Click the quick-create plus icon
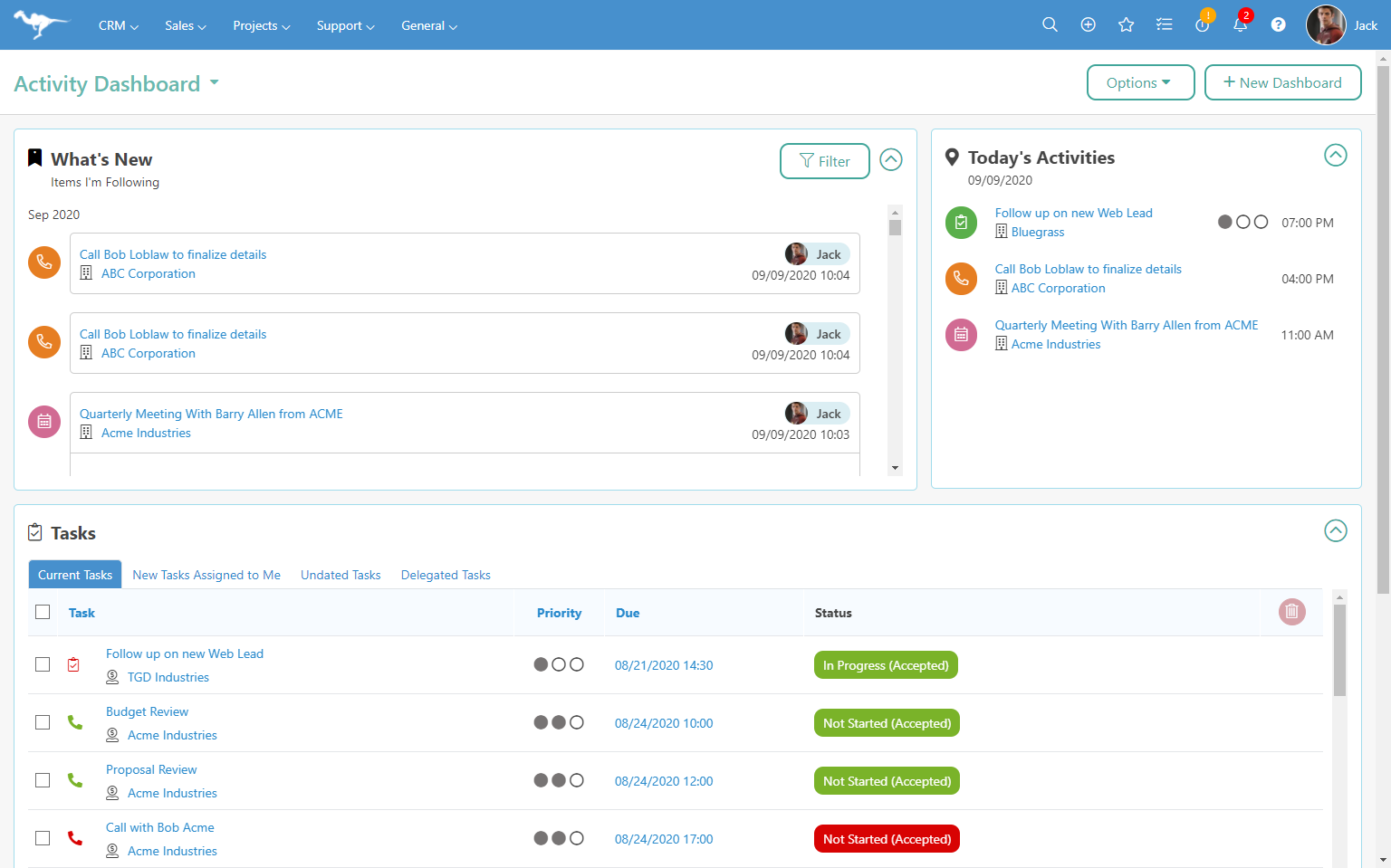1391x868 pixels. [1088, 24]
